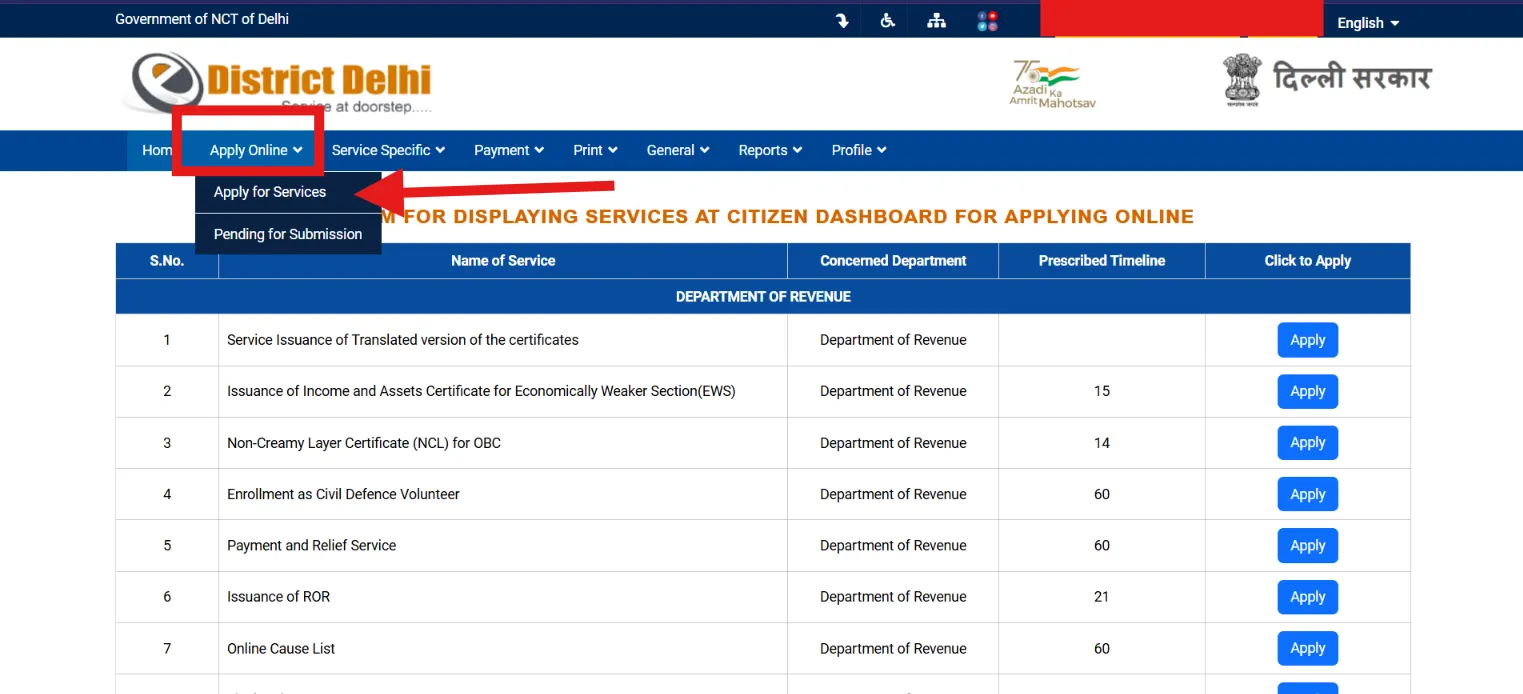This screenshot has height=694, width=1523.
Task: Apply for Translated version of certificates service
Action: tap(1307, 340)
